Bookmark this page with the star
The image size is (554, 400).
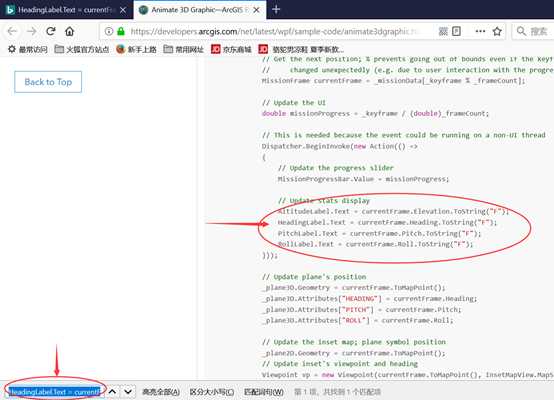click(497, 31)
